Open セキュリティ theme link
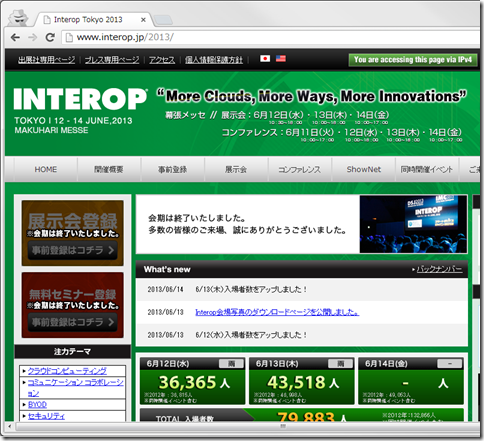484x441 pixels. (46, 416)
